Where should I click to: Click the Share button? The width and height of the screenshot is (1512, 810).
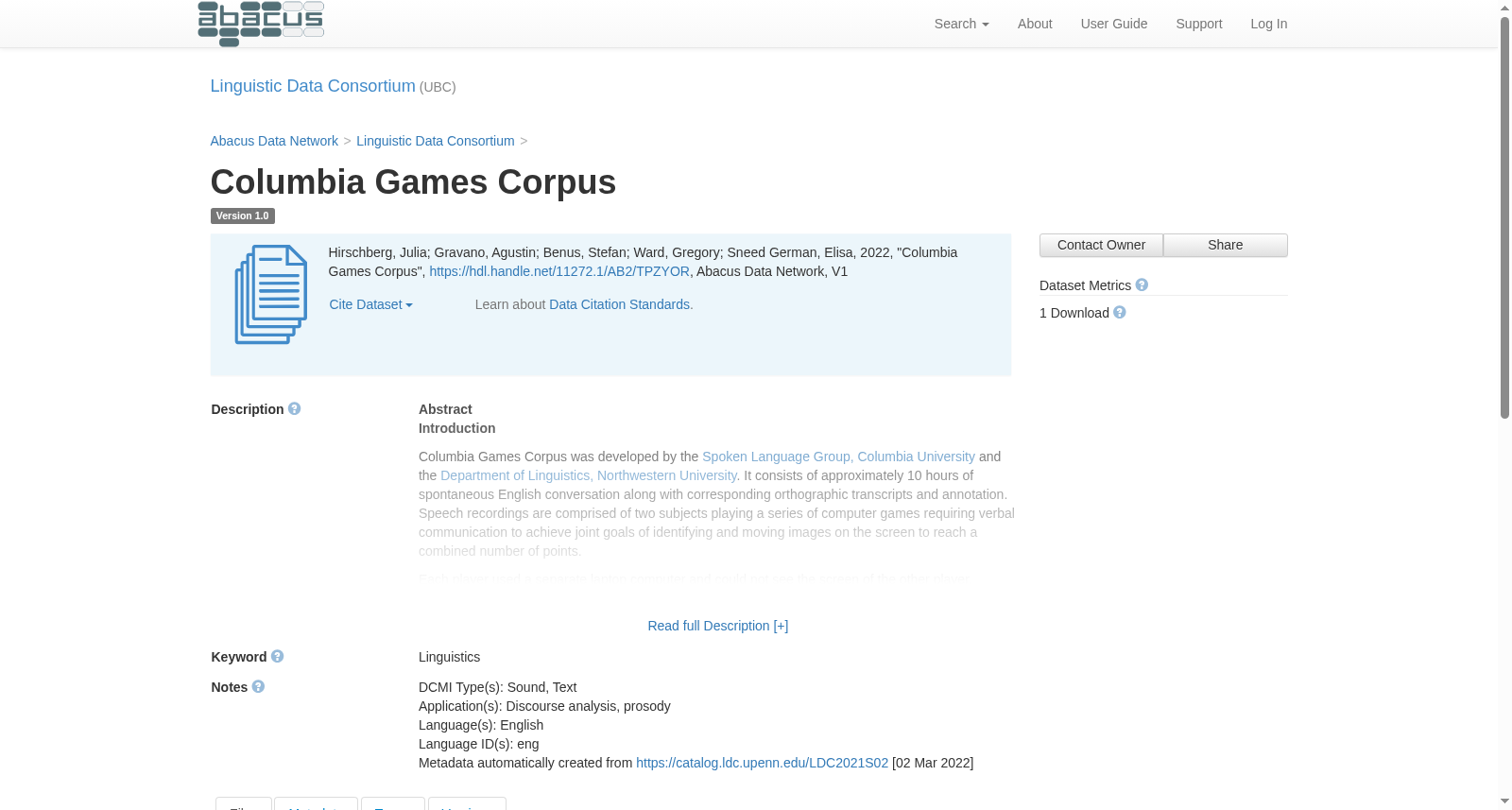pos(1226,245)
